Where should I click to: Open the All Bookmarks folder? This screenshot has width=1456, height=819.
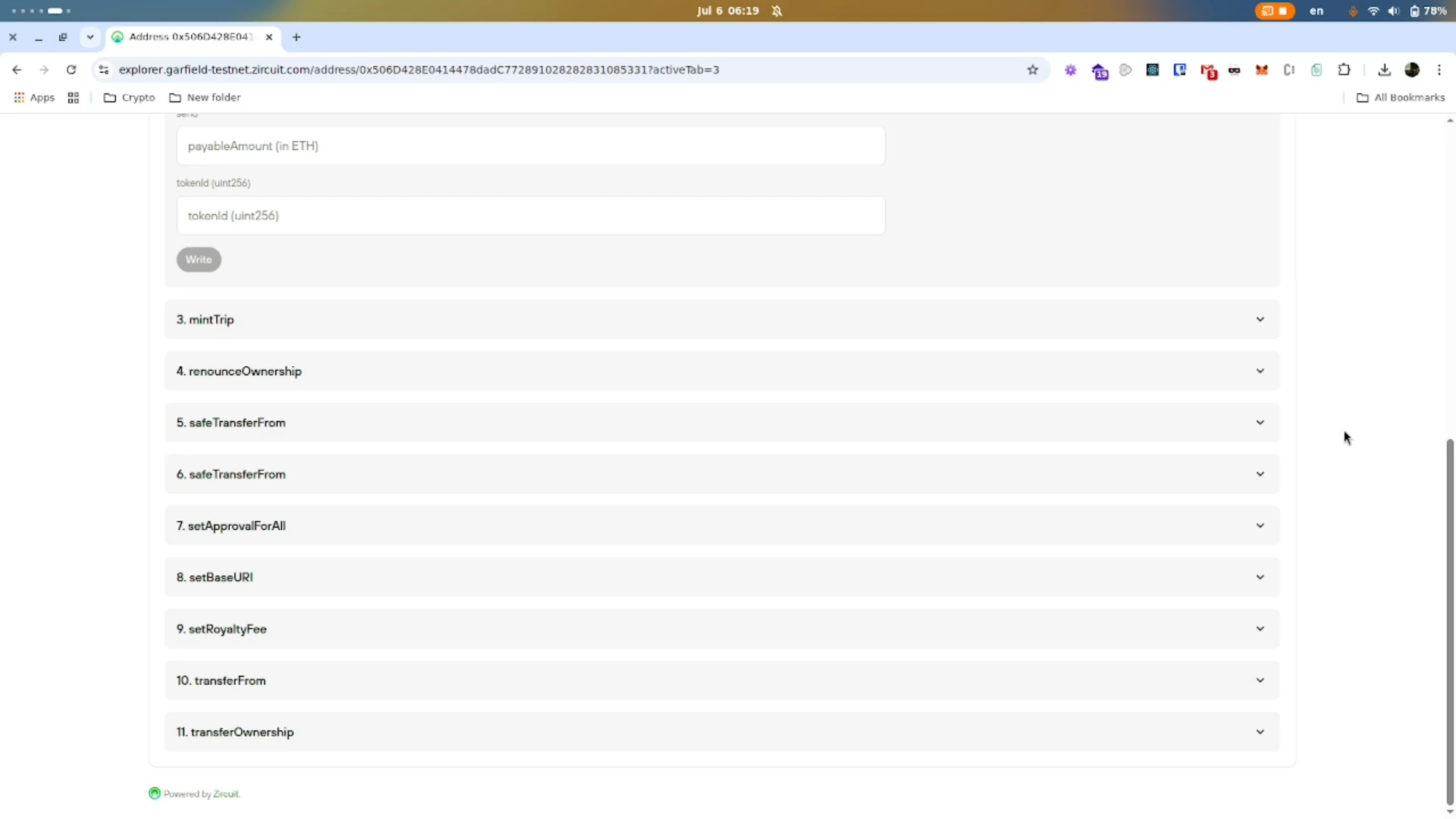coord(1401,98)
